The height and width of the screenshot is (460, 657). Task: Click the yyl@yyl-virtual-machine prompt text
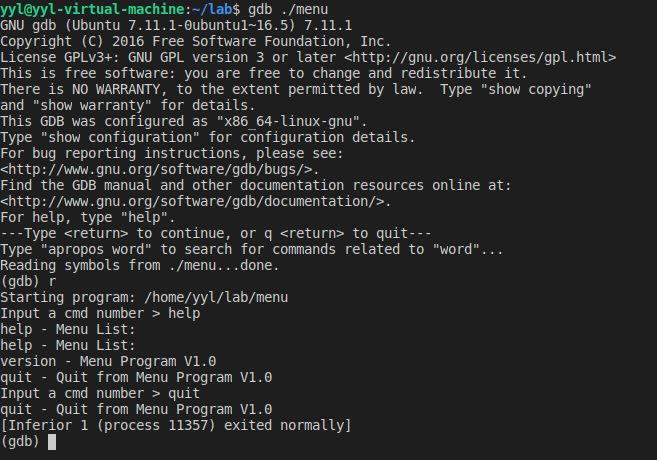[80, 9]
